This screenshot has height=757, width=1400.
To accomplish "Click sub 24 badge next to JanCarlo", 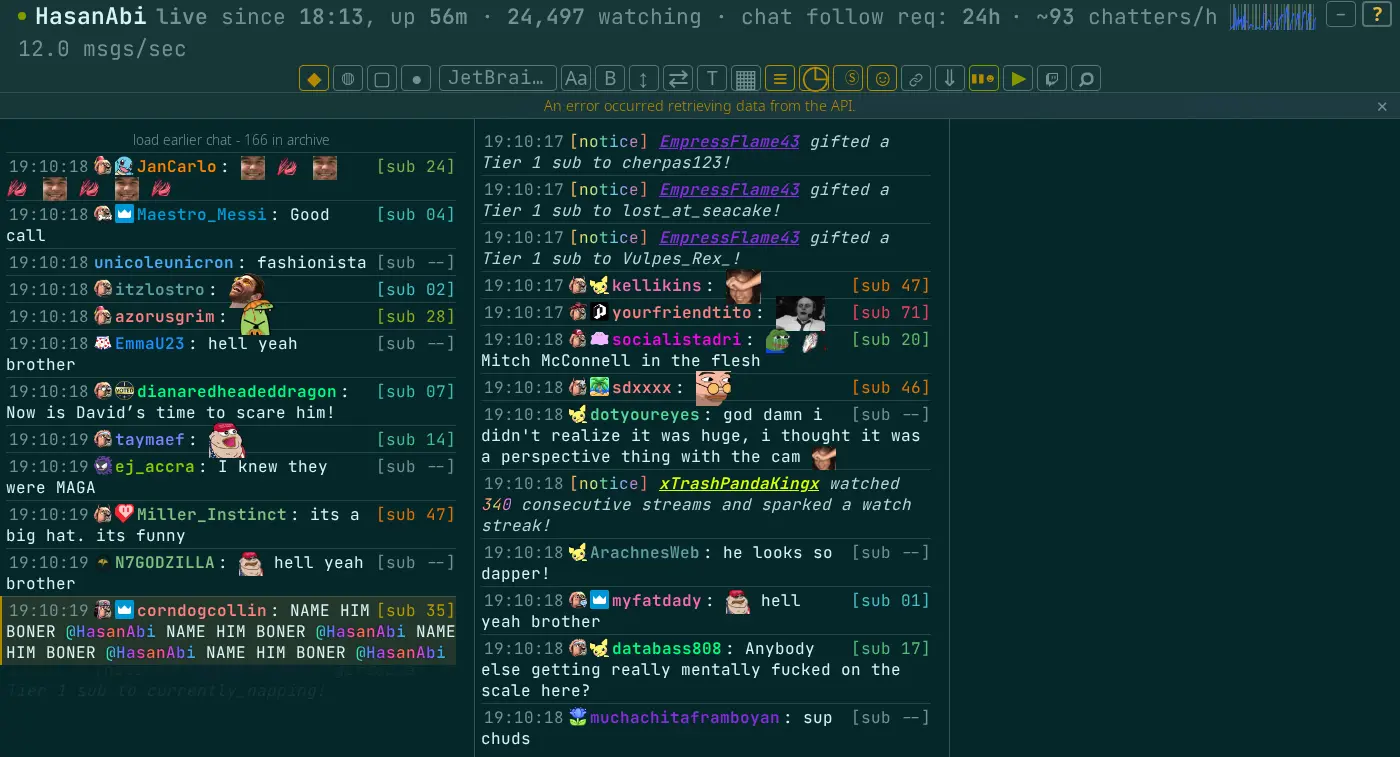I will click(x=416, y=167).
